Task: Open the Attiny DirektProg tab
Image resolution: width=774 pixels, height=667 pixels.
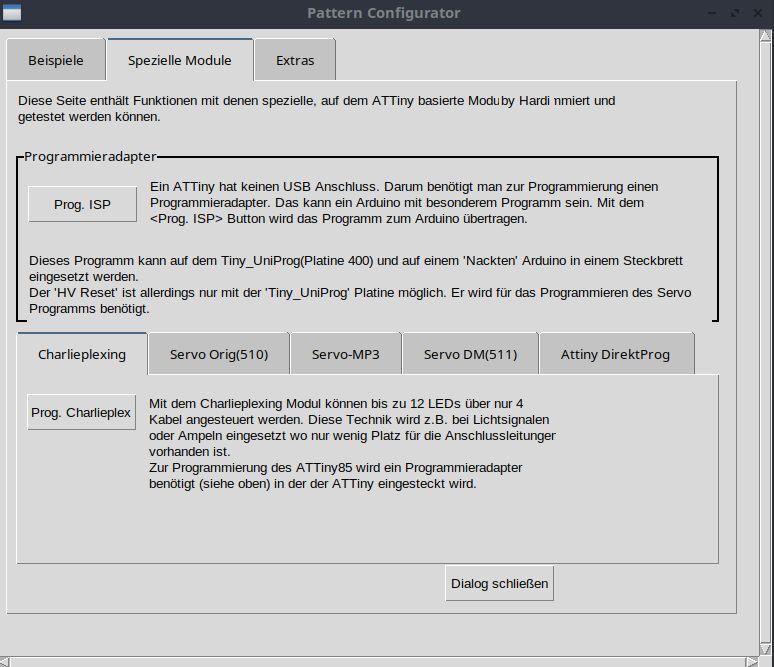Action: [x=615, y=354]
